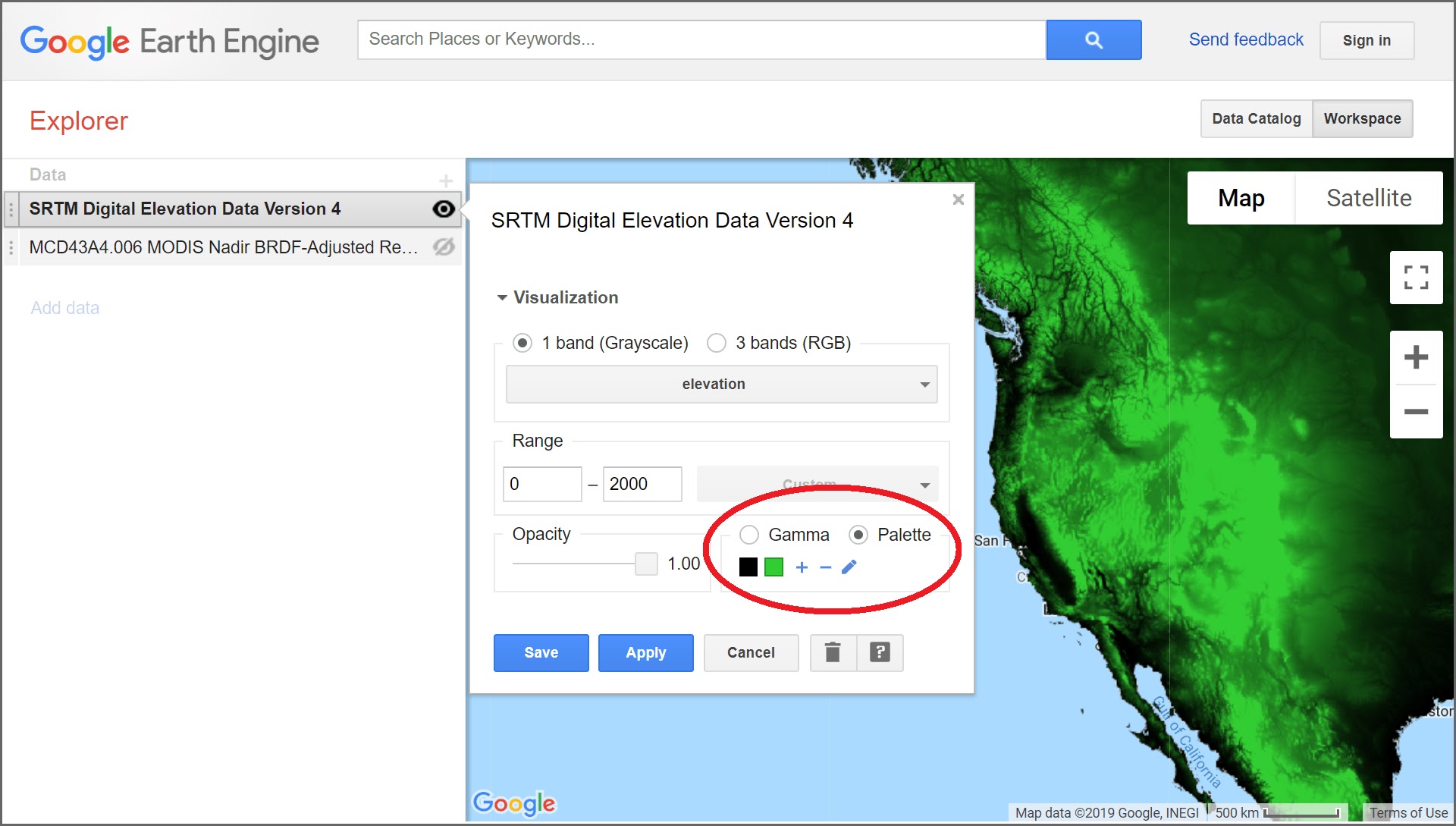
Task: Click Send feedback link
Action: 1246,39
